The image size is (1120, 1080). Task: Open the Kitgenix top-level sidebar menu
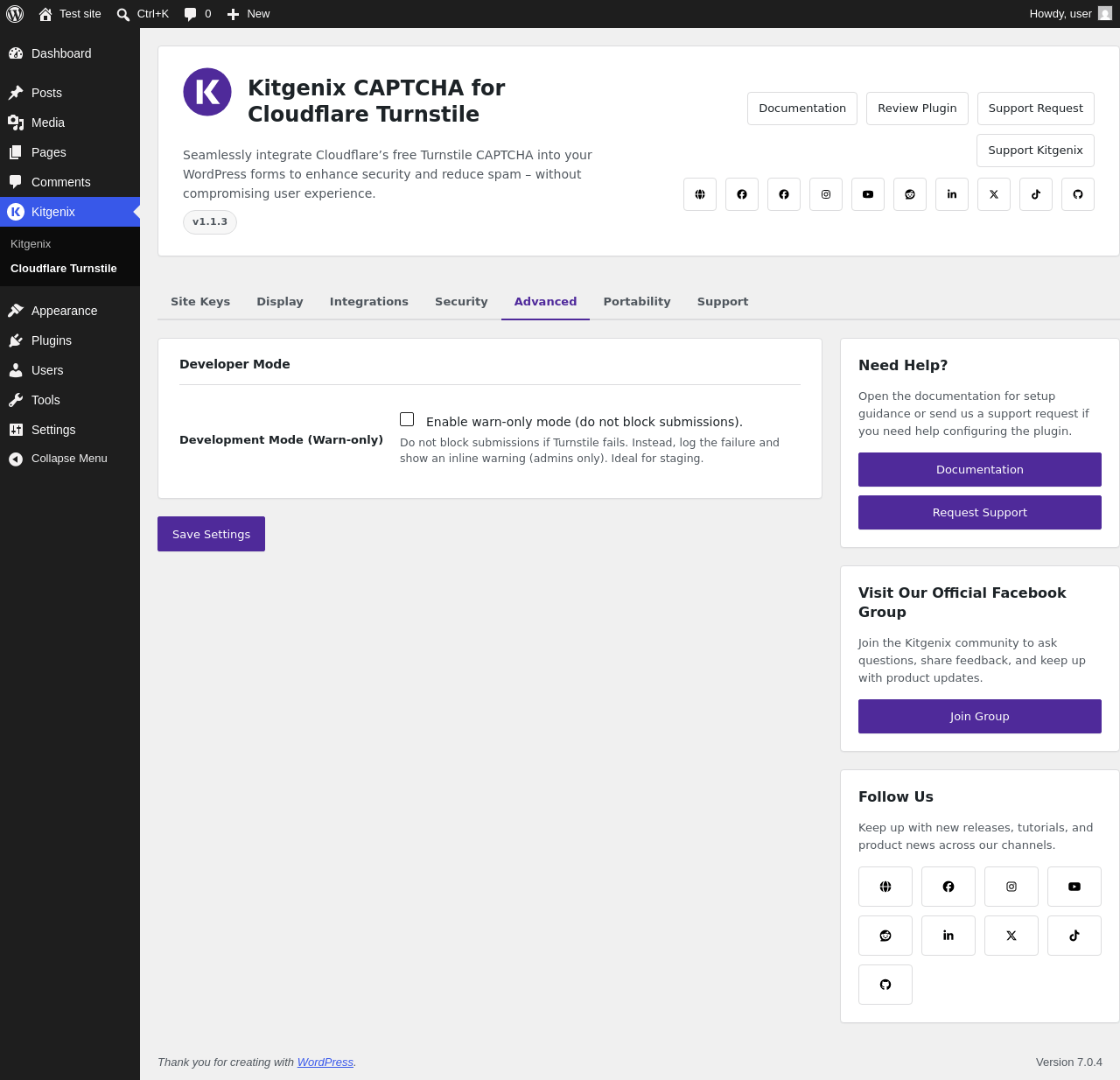(70, 212)
